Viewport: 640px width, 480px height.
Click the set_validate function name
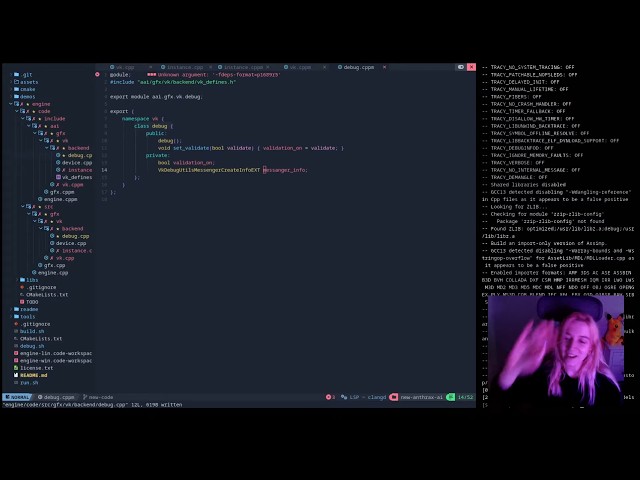pyautogui.click(x=191, y=148)
